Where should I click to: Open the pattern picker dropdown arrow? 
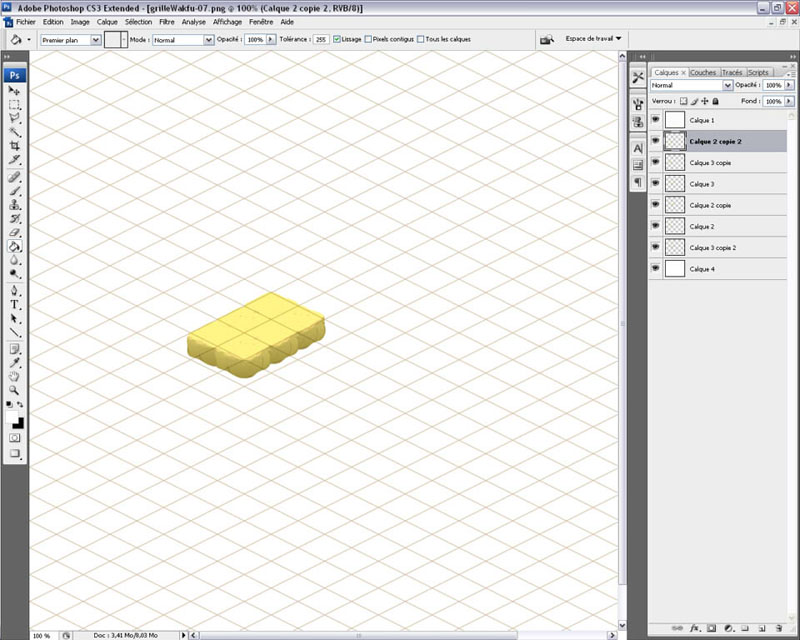124,40
